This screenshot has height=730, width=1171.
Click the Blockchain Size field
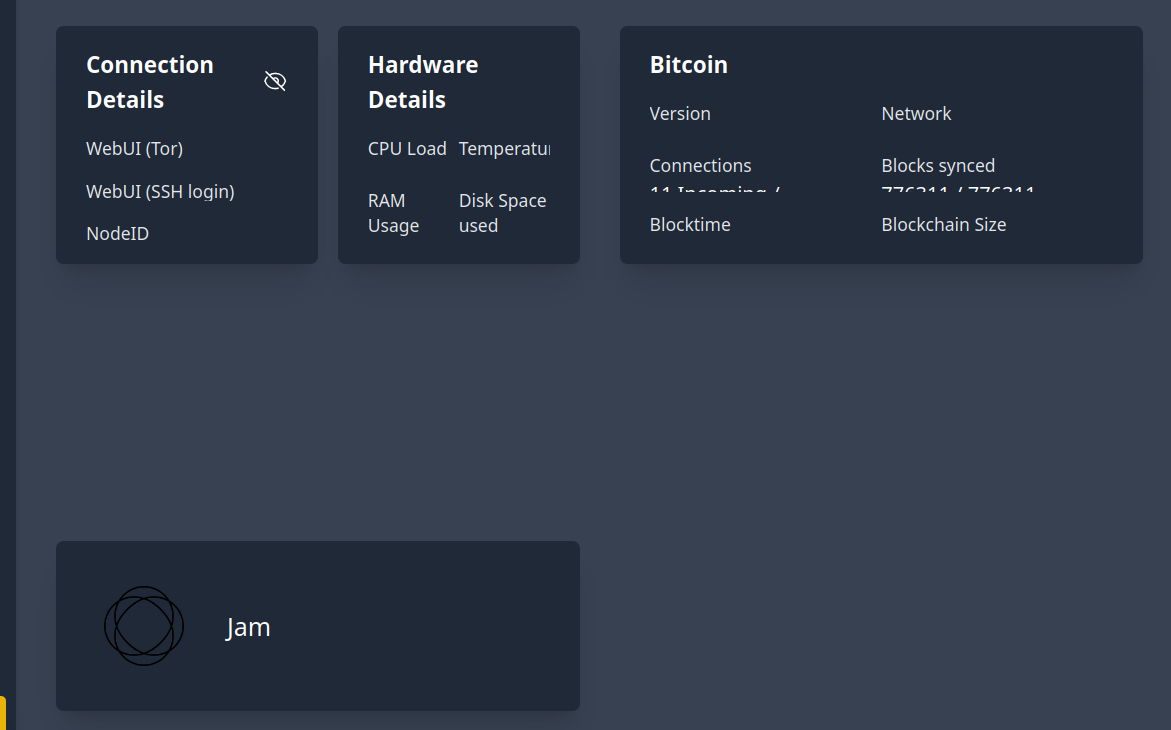pos(944,224)
